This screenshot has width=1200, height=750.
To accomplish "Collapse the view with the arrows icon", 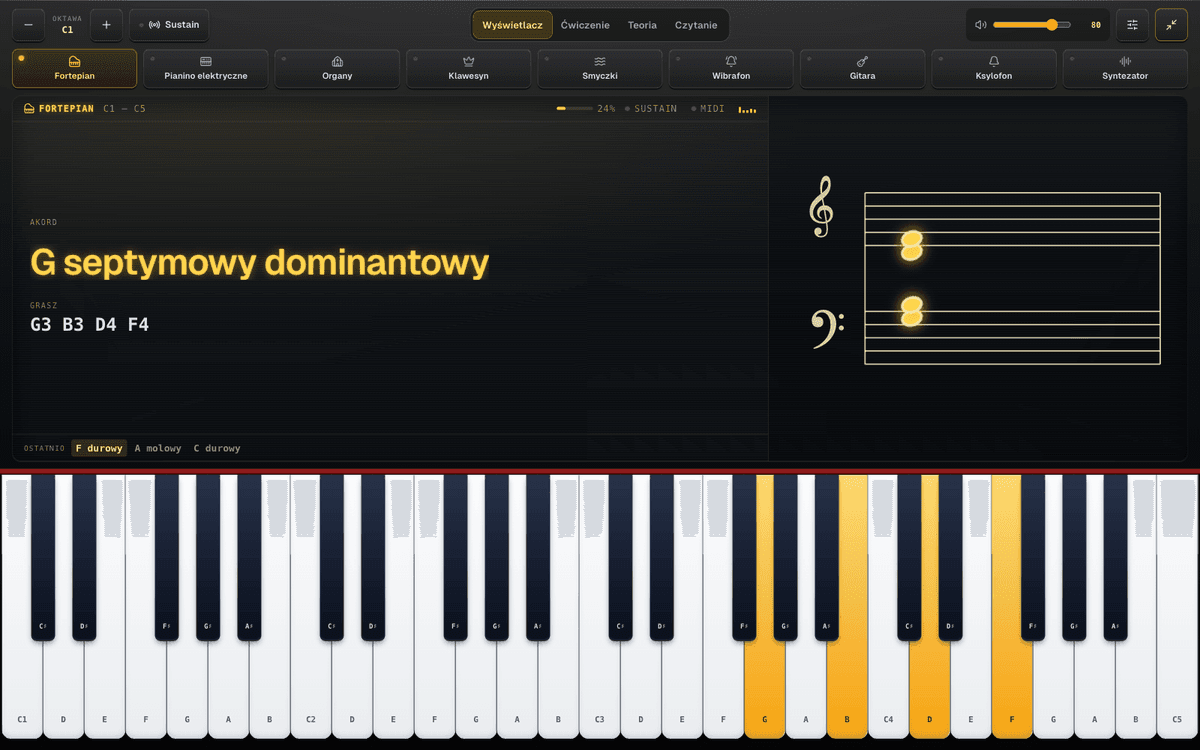I will pos(1171,25).
